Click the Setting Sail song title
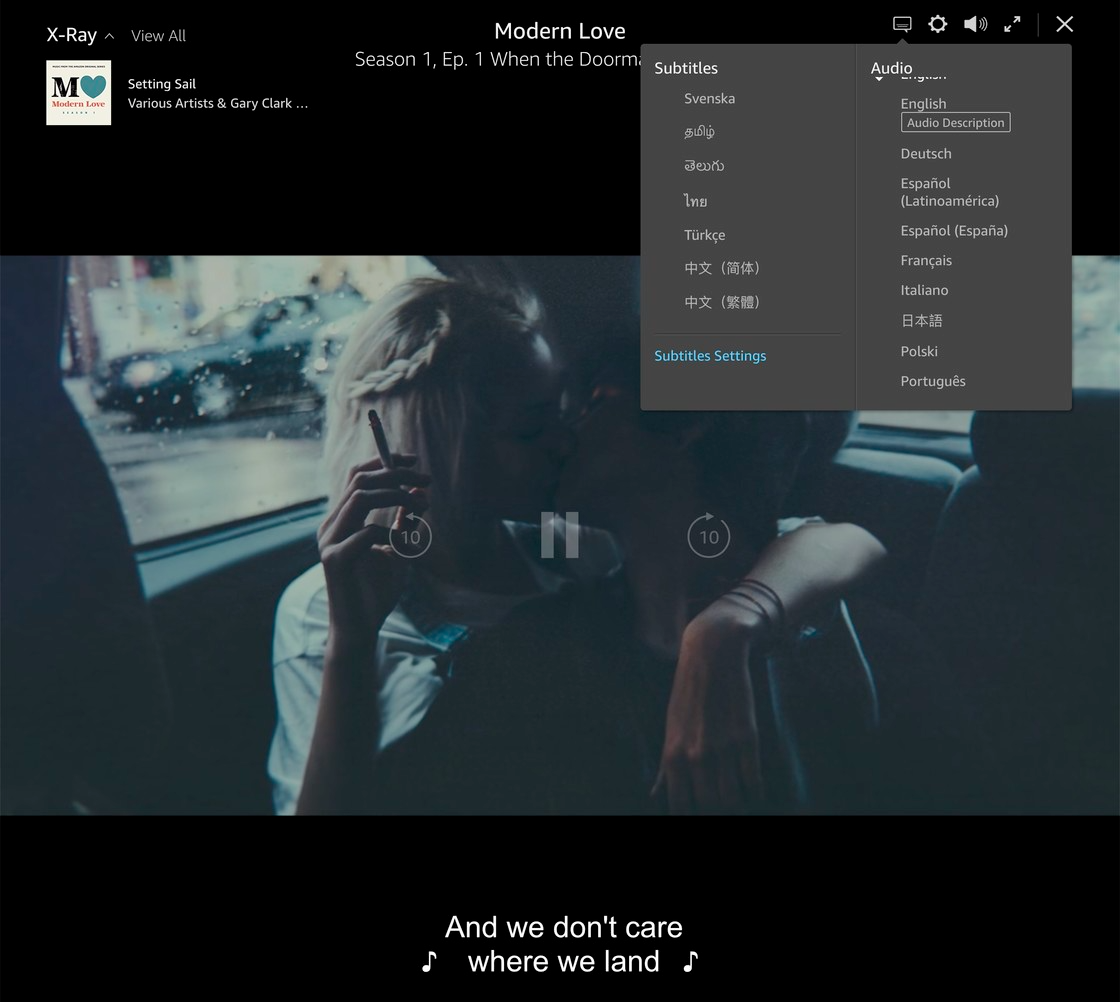1120x1002 pixels. [161, 84]
